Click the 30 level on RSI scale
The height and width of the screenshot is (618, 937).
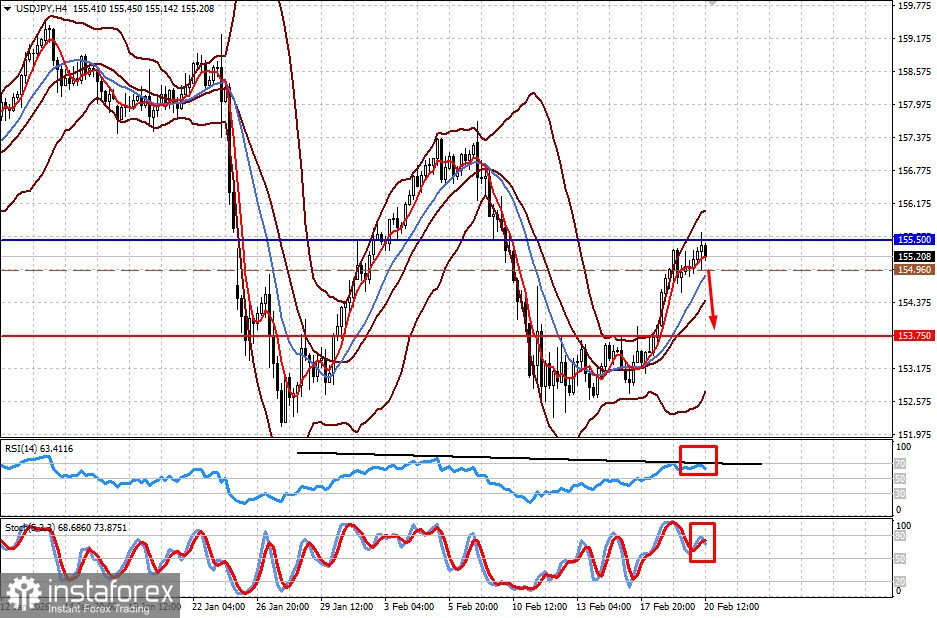click(x=901, y=494)
